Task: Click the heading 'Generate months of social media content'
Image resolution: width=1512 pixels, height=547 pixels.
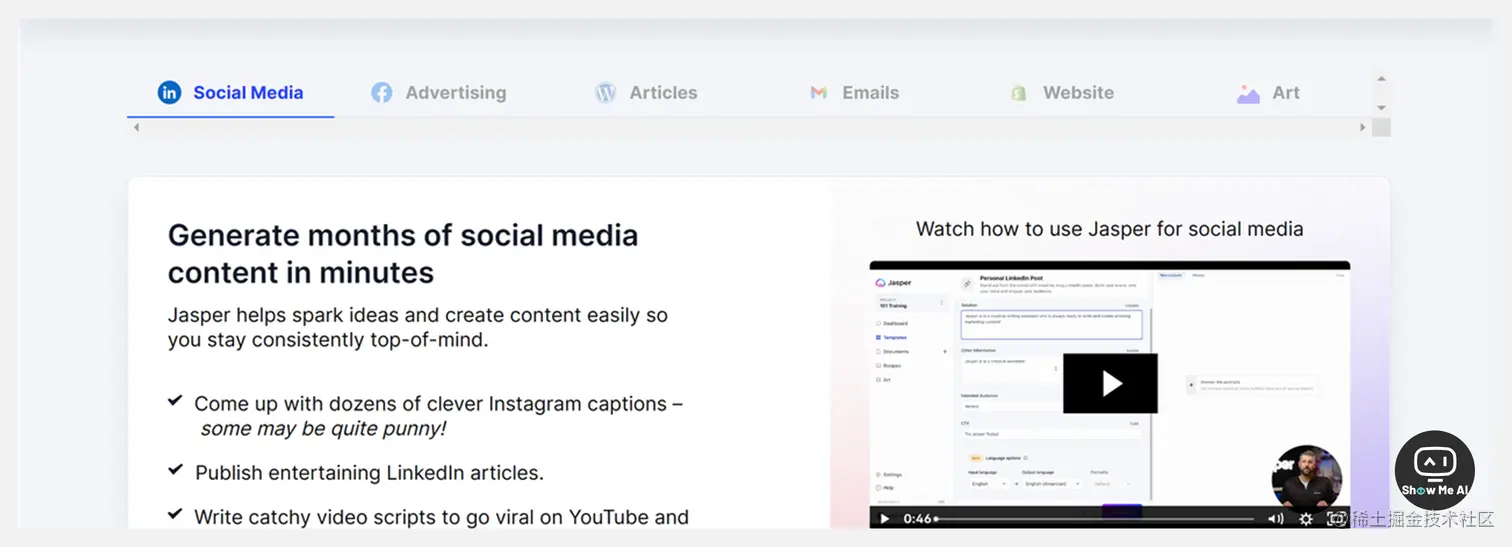Action: (403, 254)
